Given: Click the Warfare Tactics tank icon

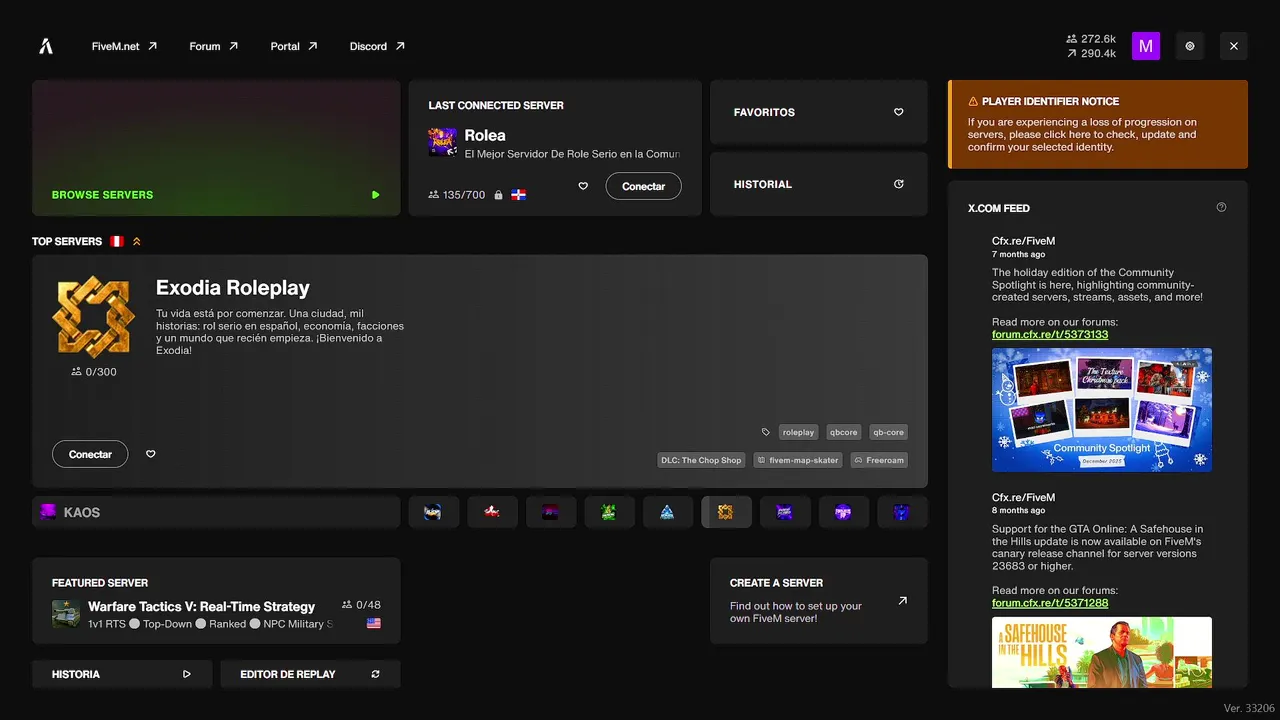Looking at the screenshot, I should tap(66, 614).
